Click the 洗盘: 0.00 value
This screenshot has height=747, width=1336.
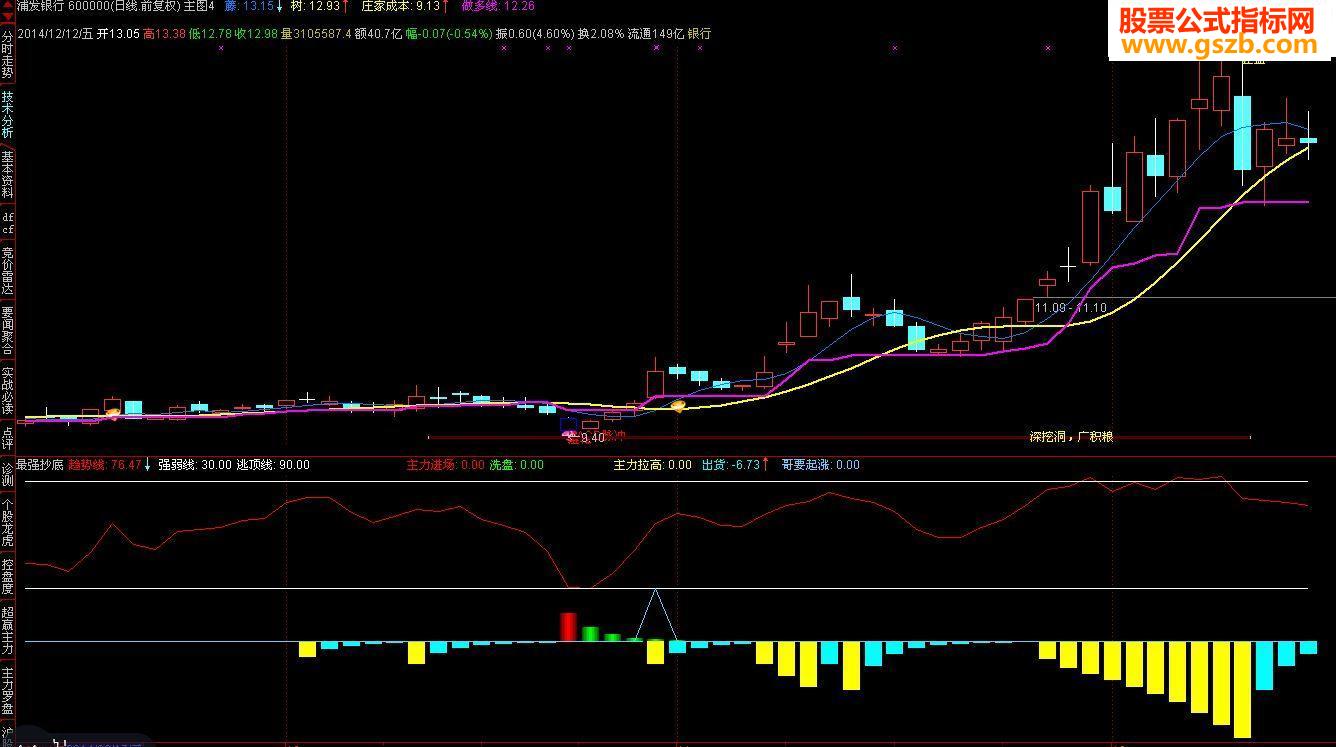[516, 465]
